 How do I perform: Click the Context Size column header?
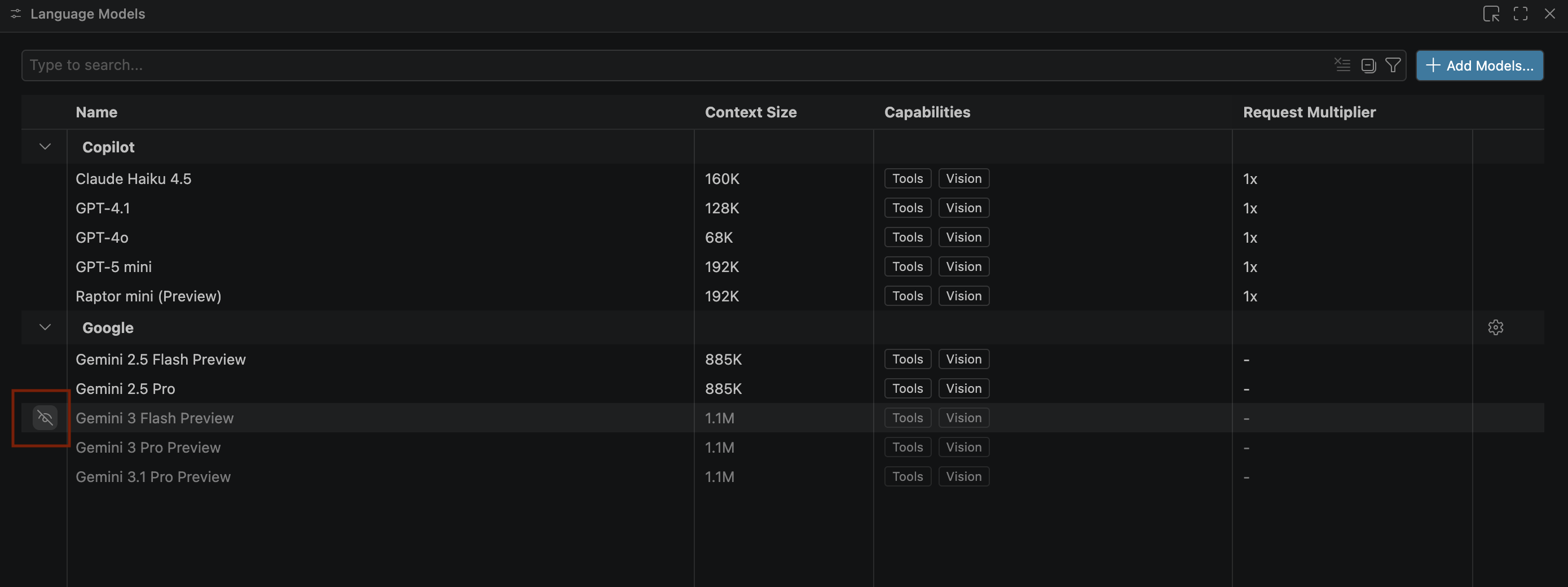[750, 112]
